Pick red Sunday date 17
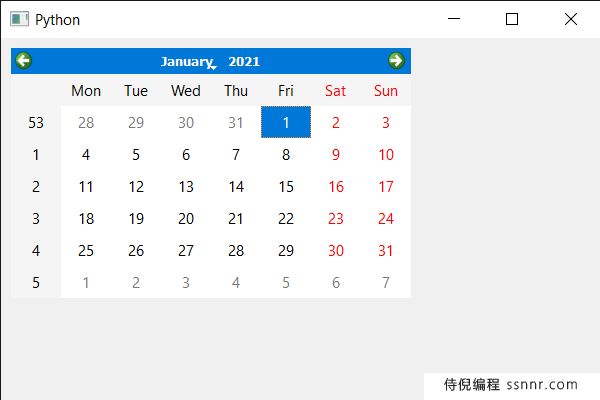600x400 pixels. pyautogui.click(x=386, y=186)
